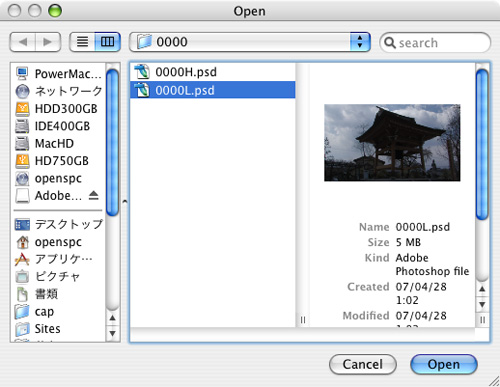The height and width of the screenshot is (387, 500).
Task: Click the 0000H.psd Photoshop file icon
Action: [x=142, y=72]
